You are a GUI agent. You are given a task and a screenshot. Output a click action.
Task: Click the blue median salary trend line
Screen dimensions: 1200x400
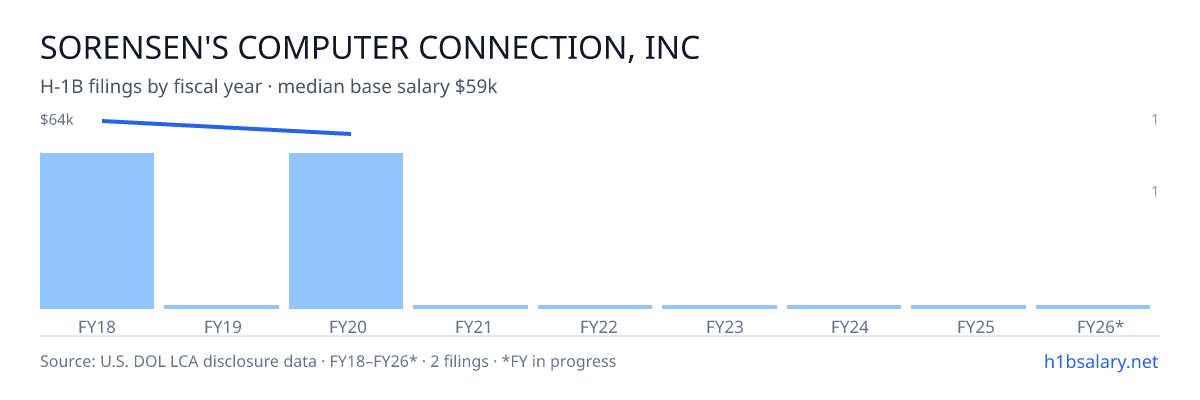pos(227,127)
